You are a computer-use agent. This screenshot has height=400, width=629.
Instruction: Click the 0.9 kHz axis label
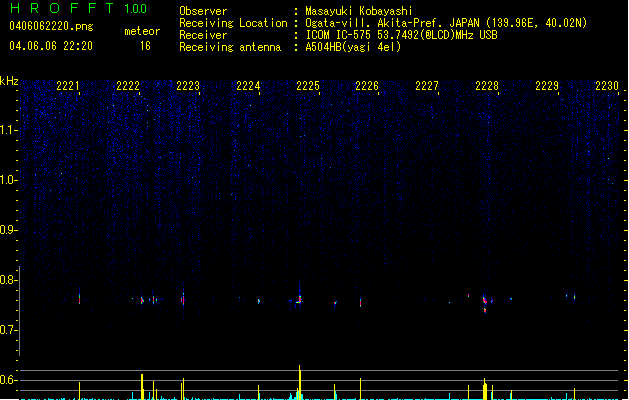[8, 230]
